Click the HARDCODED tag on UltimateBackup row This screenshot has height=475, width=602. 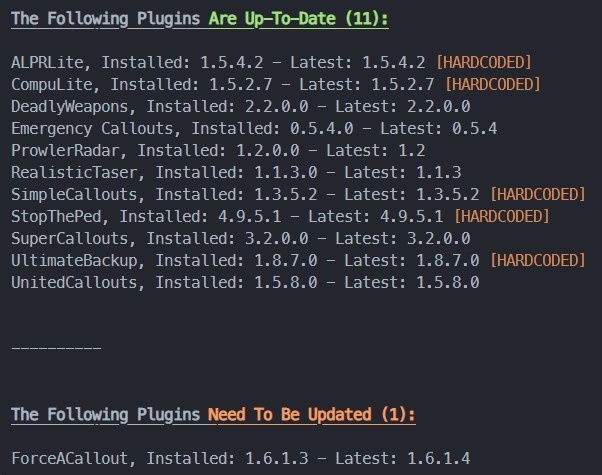538,260
